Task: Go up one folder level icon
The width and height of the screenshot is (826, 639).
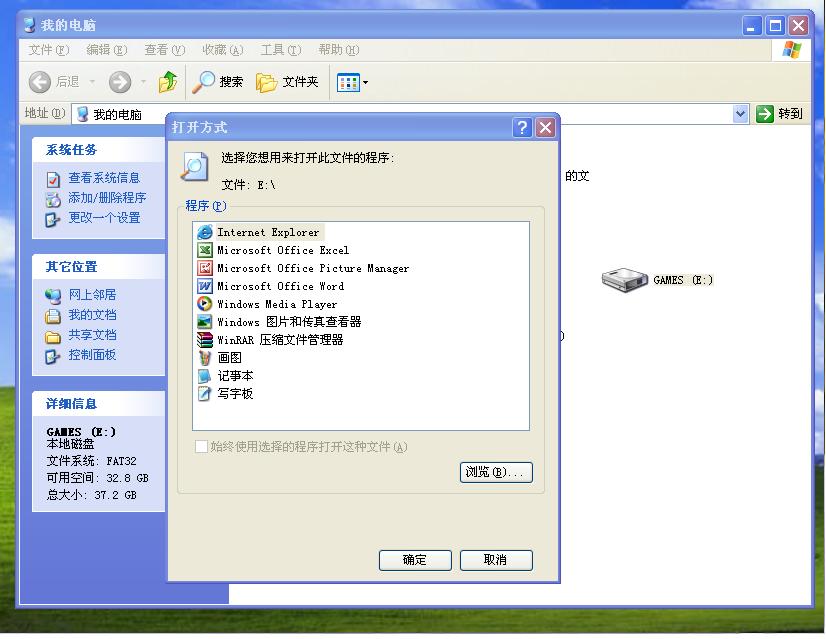Action: point(168,82)
